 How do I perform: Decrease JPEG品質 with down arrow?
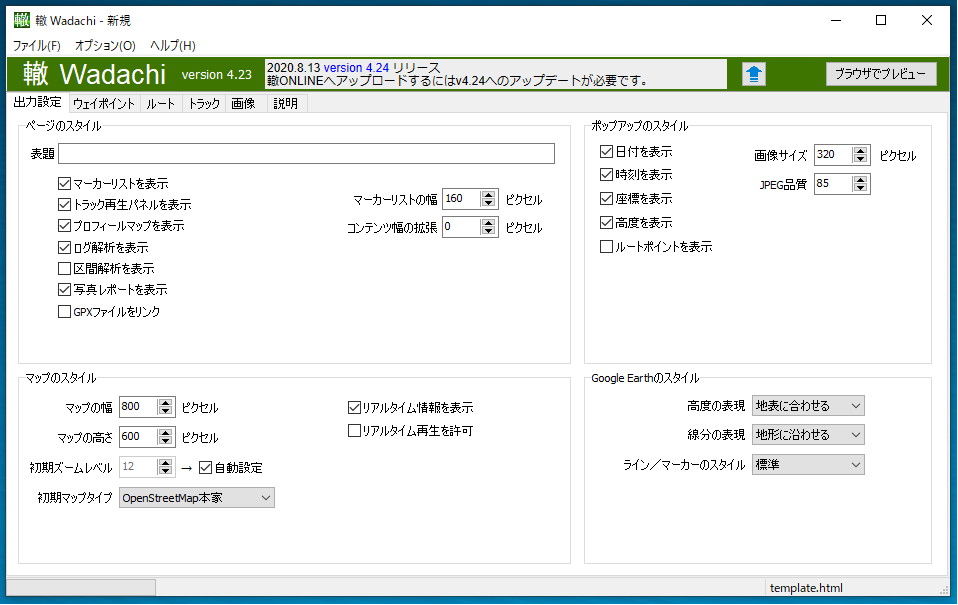coord(860,189)
